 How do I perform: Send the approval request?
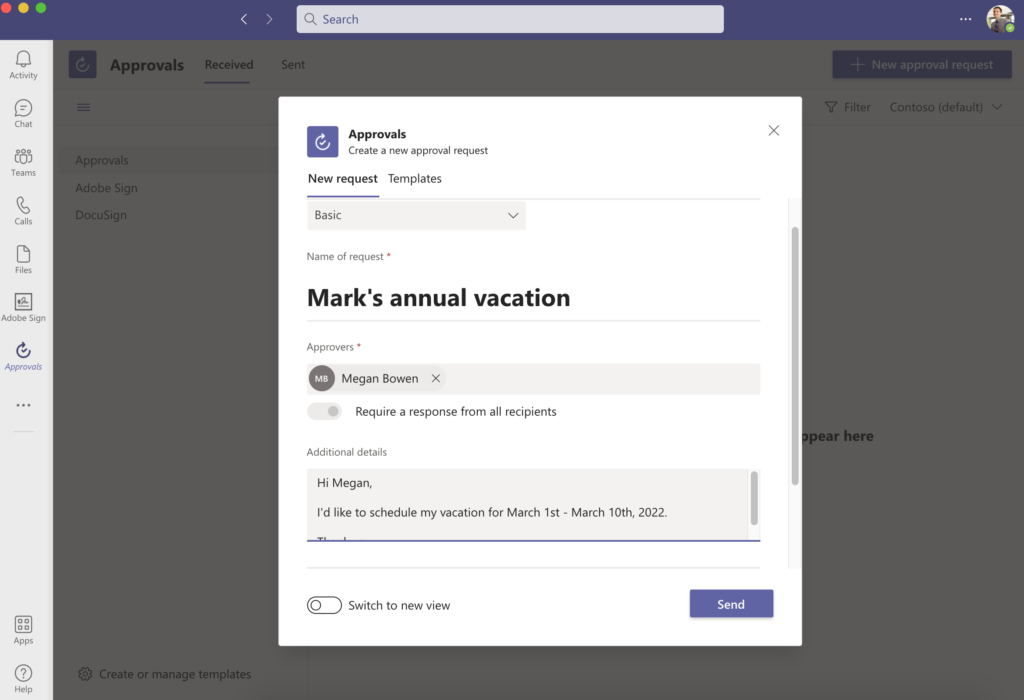pyautogui.click(x=731, y=604)
